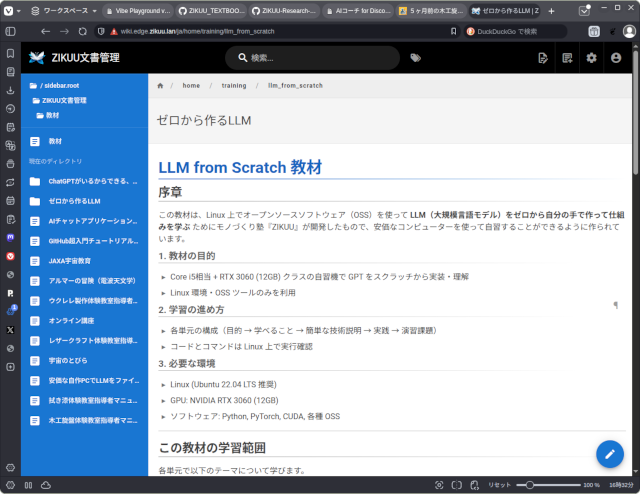Open the Mastodon panel in browser sidebar
Screen dimensions: 640x494
tap(10, 239)
